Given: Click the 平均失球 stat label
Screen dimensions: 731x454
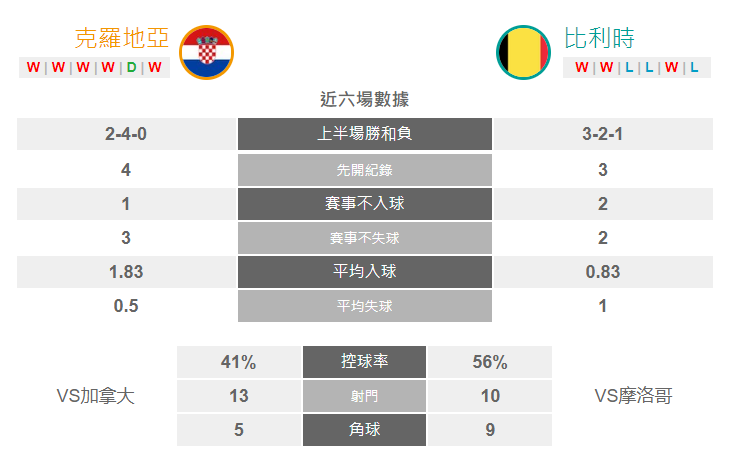Looking at the screenshot, I should 365,306.
